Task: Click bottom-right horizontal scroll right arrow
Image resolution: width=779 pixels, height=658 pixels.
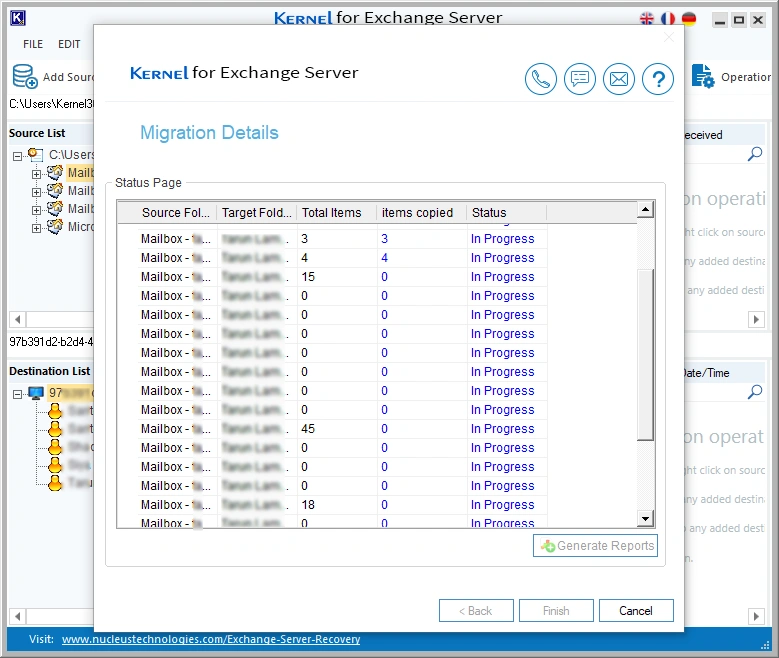Action: click(x=756, y=617)
